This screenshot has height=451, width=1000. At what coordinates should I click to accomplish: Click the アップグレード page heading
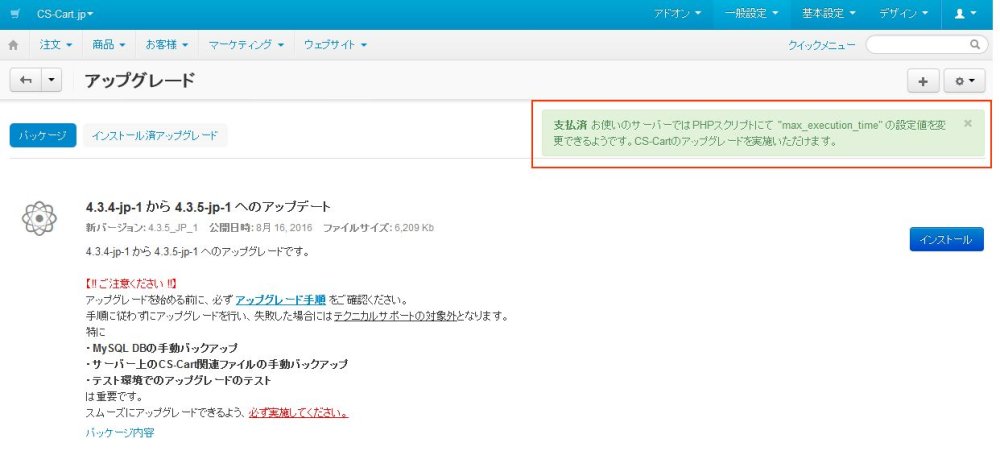140,80
